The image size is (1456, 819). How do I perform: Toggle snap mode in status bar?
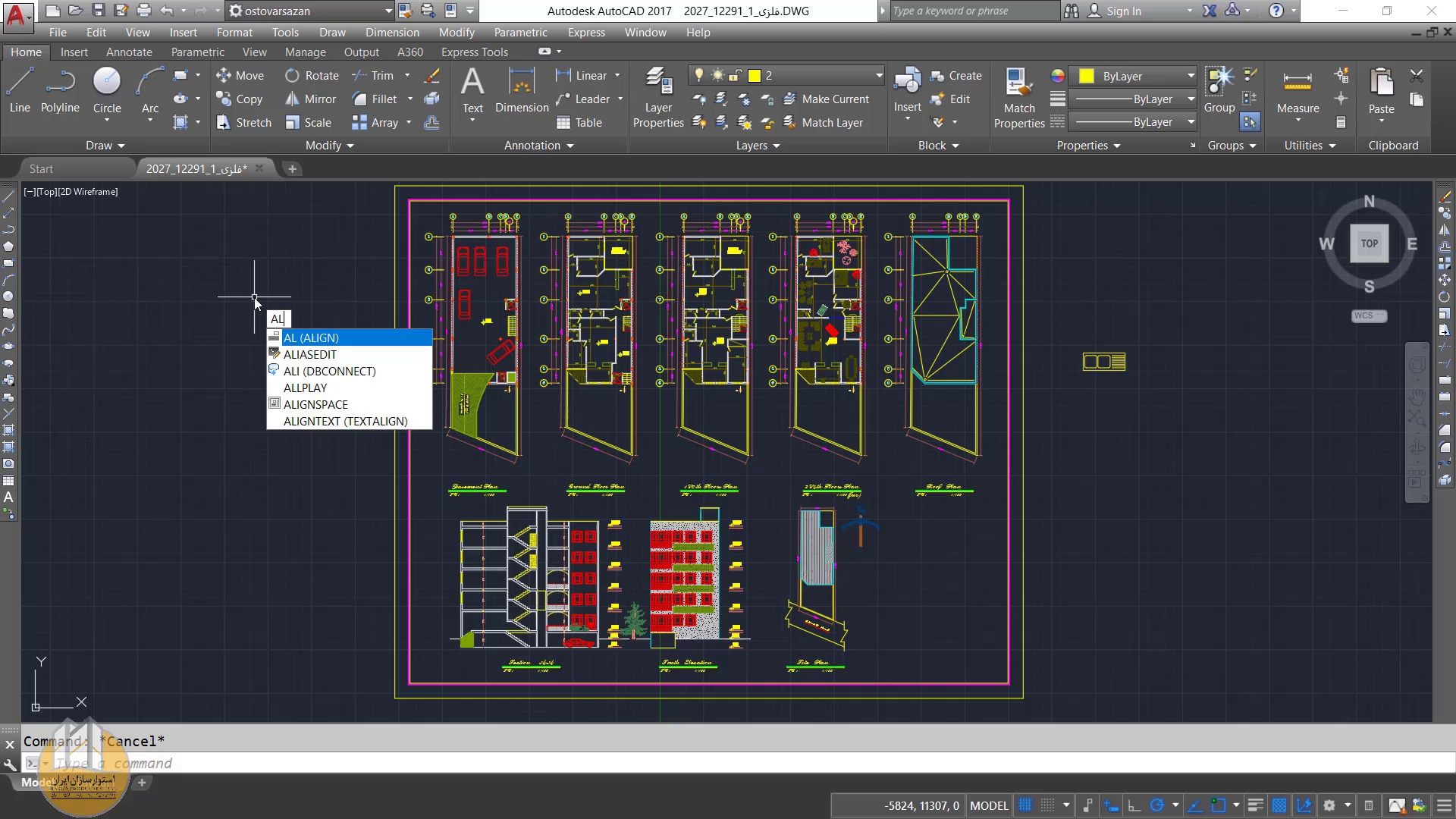pyautogui.click(x=1047, y=805)
